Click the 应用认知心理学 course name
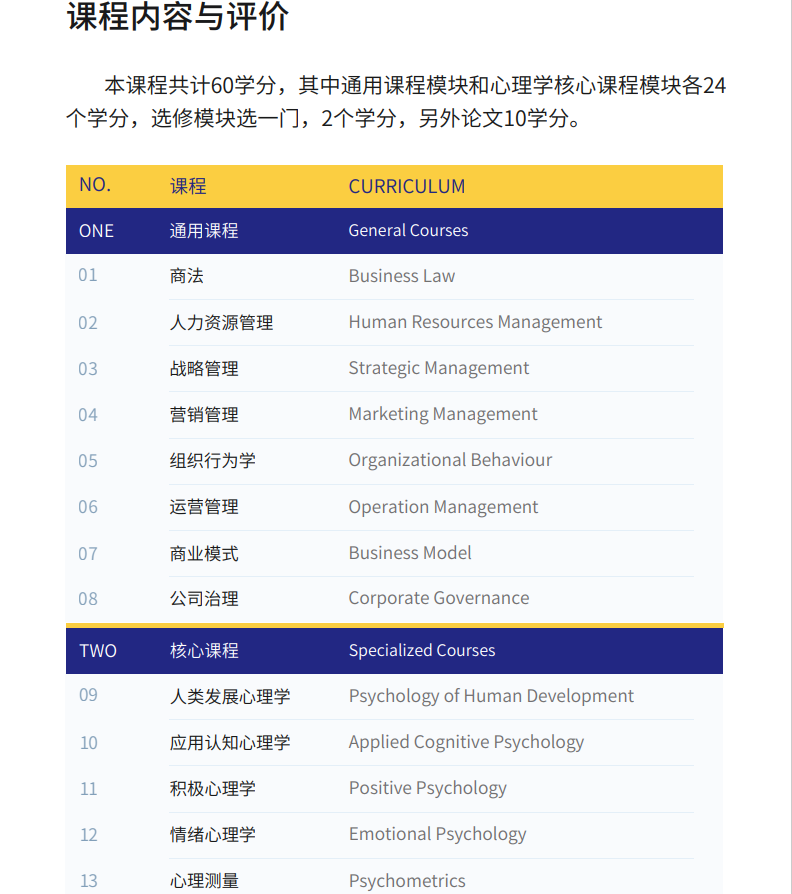Viewport: 792px width, 894px height. (230, 743)
